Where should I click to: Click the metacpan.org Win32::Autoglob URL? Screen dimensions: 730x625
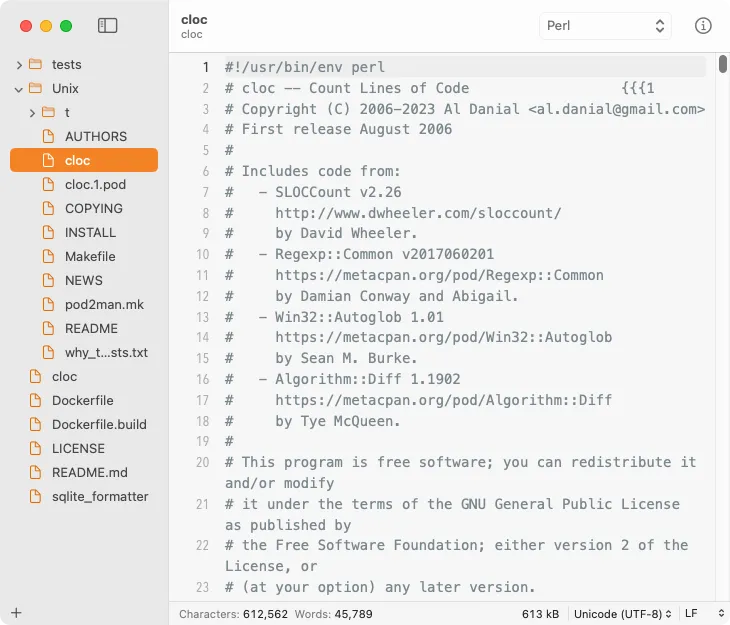pos(443,337)
